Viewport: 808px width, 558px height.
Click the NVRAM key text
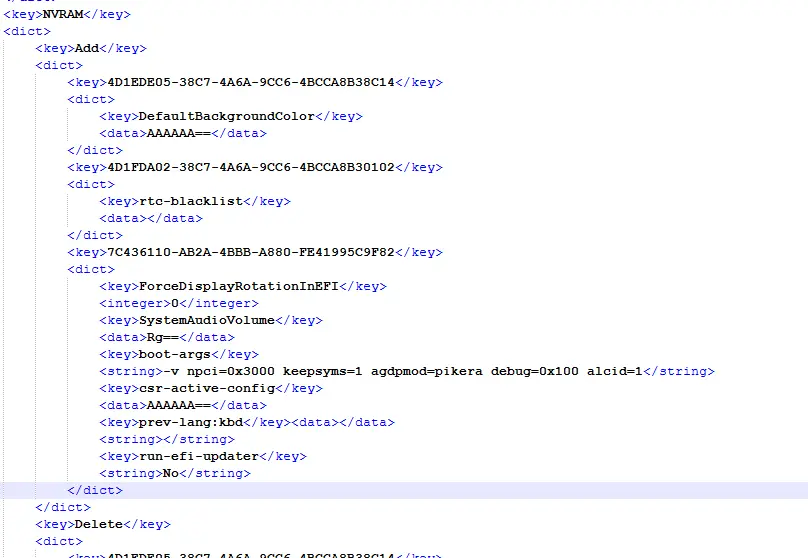click(x=62, y=14)
